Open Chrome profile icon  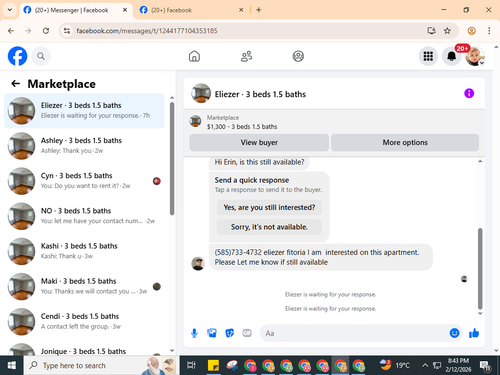click(471, 31)
